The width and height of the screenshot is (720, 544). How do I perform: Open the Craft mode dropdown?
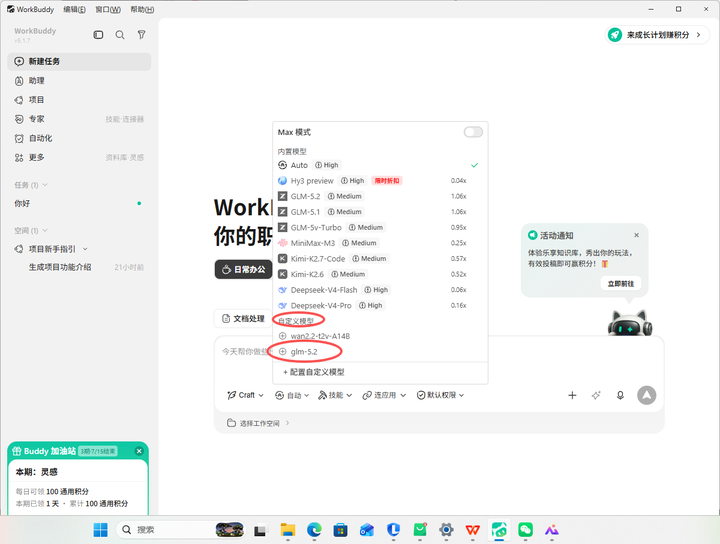coord(246,395)
